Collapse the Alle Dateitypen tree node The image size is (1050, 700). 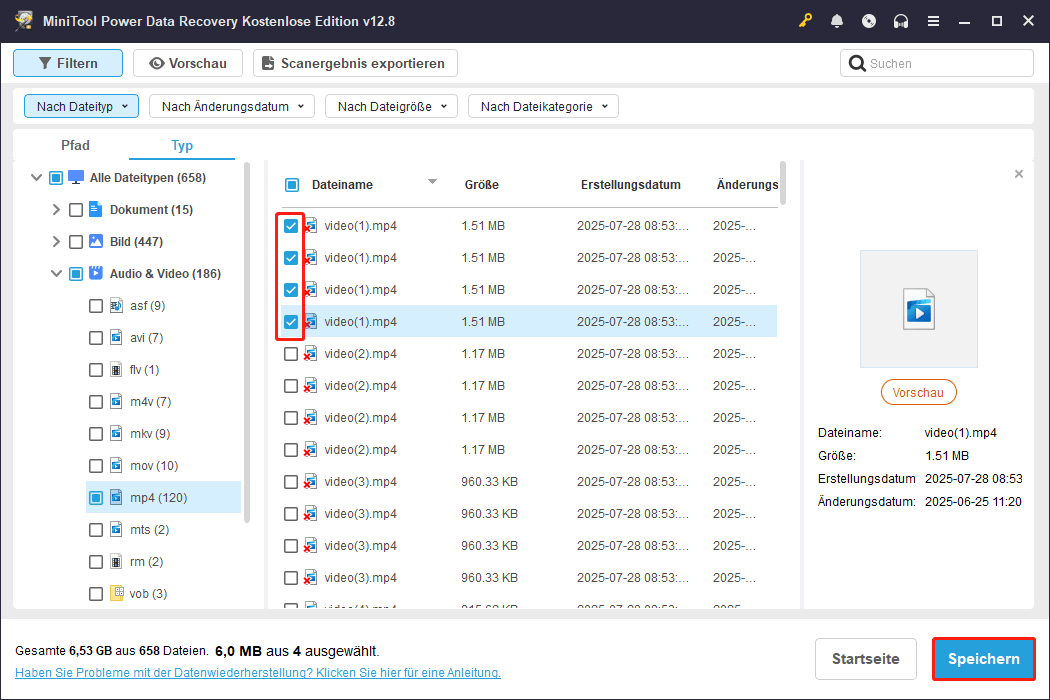click(36, 178)
